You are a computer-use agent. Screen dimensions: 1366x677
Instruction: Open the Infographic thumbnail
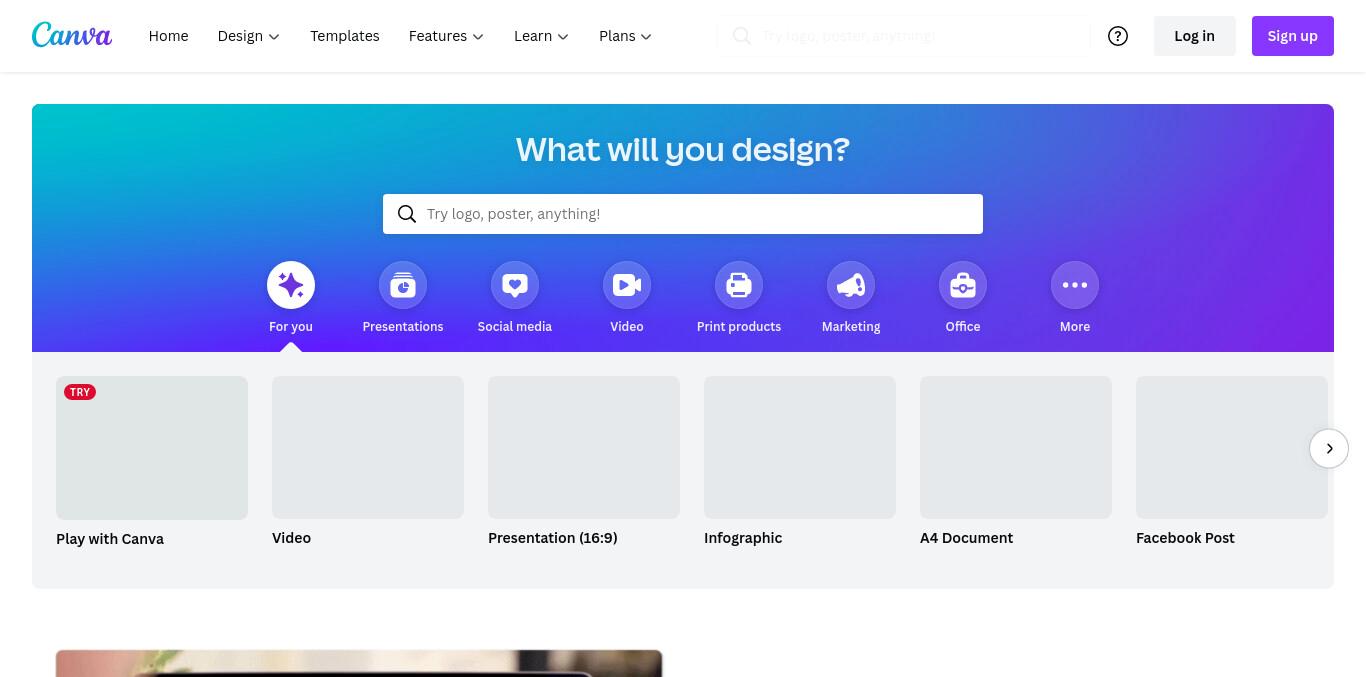[x=800, y=447]
